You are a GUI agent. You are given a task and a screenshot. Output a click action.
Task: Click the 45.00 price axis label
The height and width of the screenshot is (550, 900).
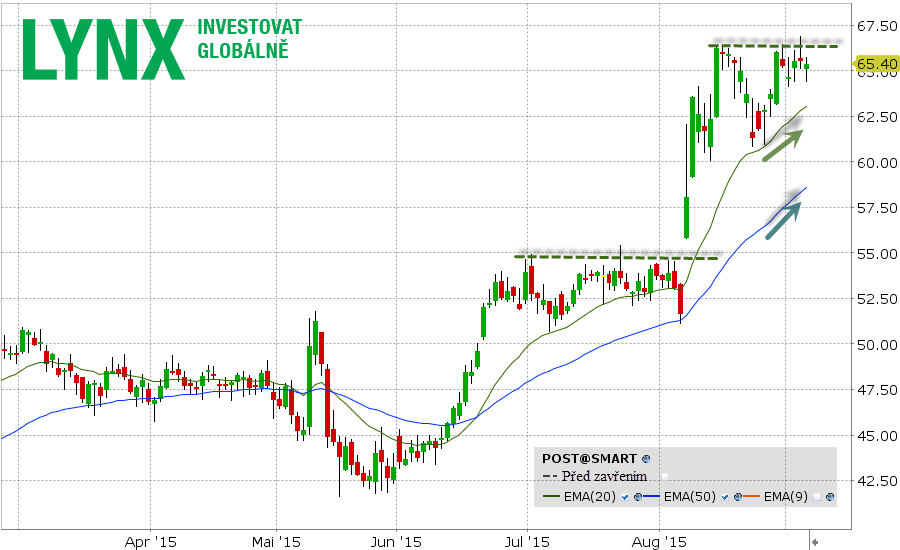[876, 436]
